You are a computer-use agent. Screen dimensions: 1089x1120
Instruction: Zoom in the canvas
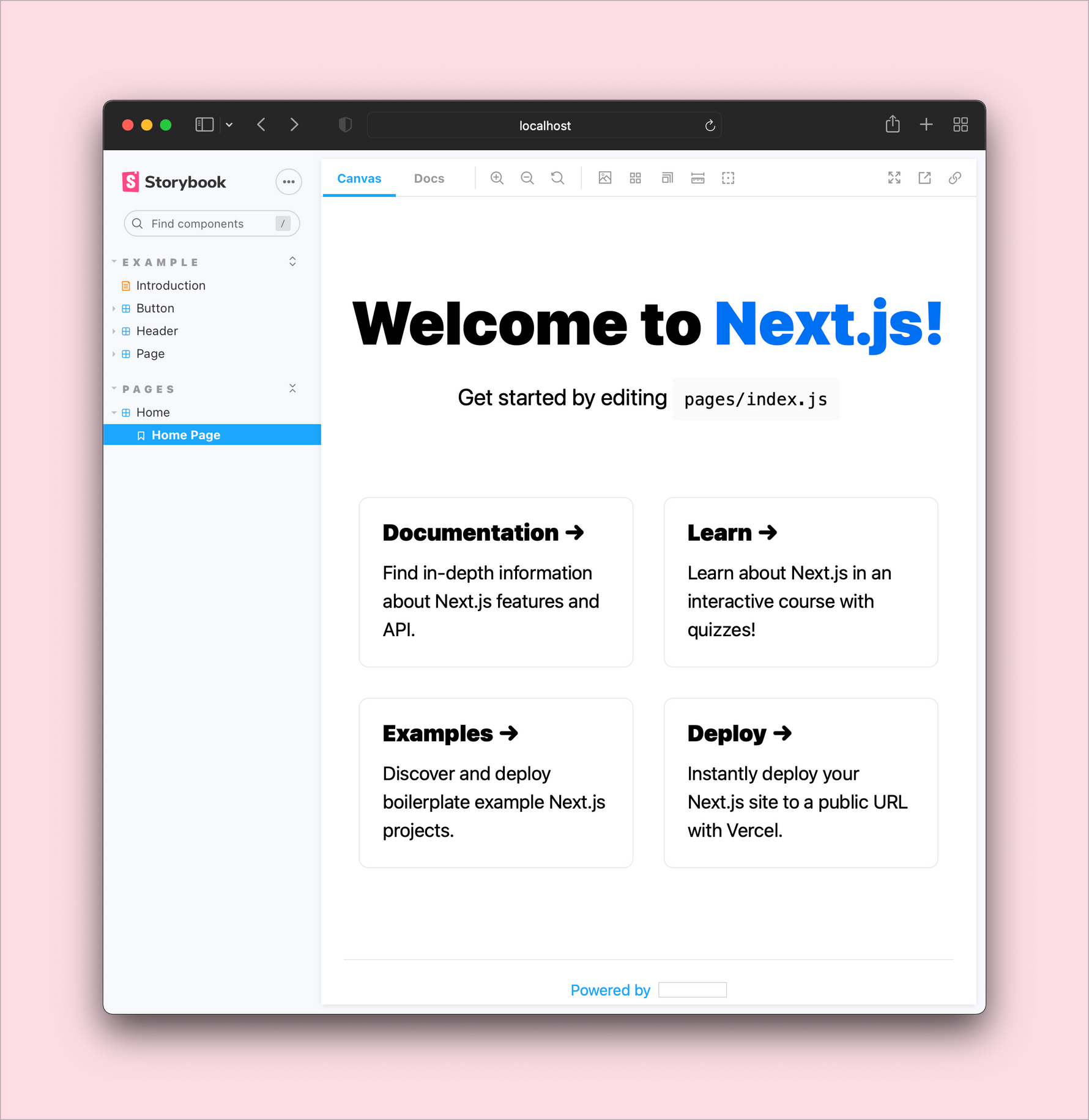tap(497, 178)
